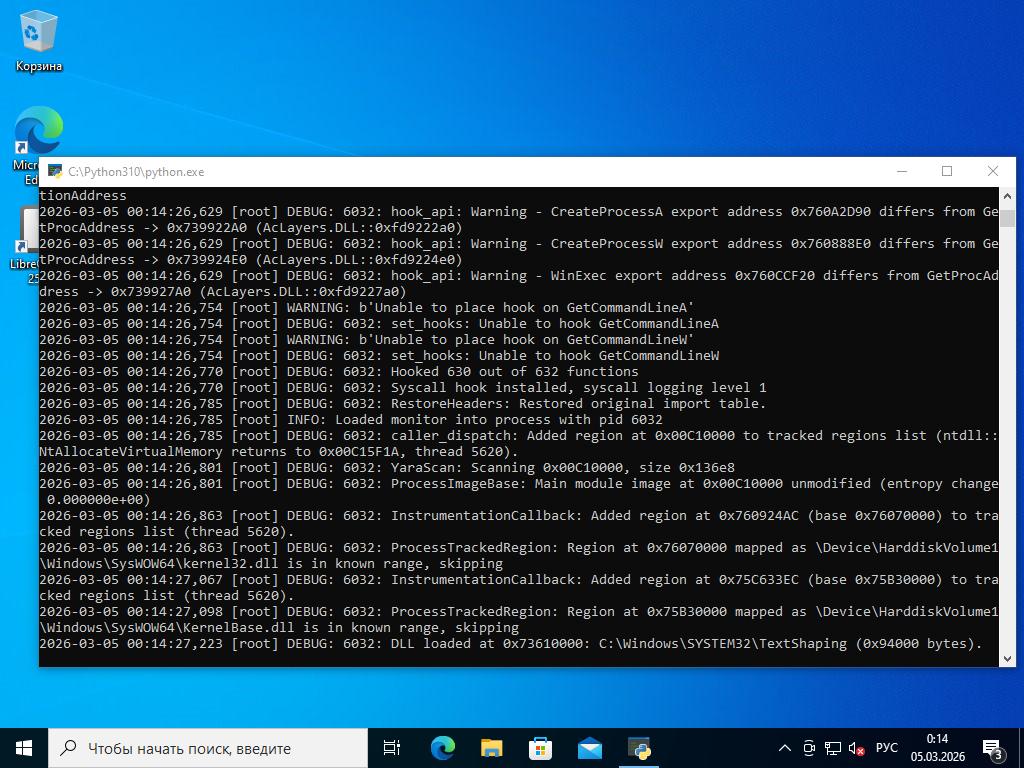
Task: Open Task View from the taskbar
Action: pos(392,748)
